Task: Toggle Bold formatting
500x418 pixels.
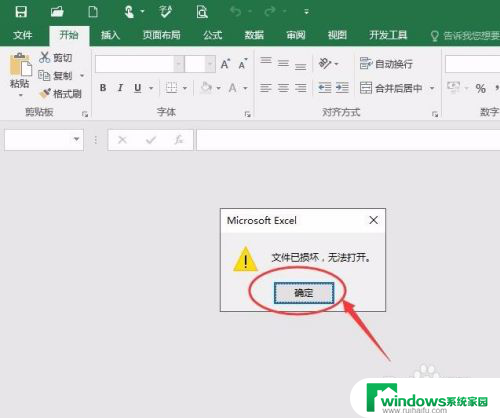Action: coord(103,88)
